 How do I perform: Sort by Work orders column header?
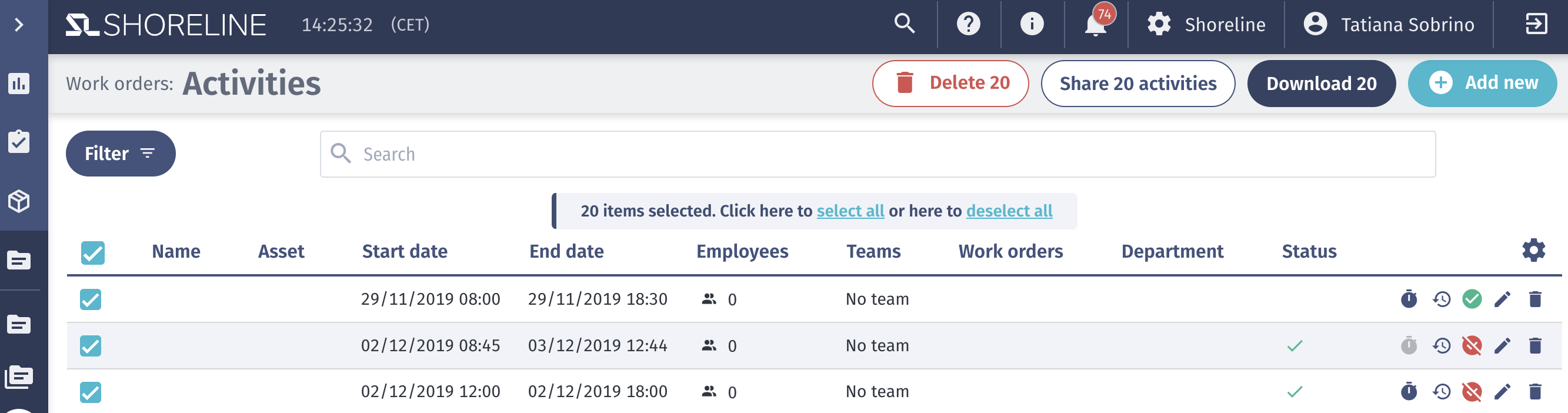click(x=1010, y=252)
